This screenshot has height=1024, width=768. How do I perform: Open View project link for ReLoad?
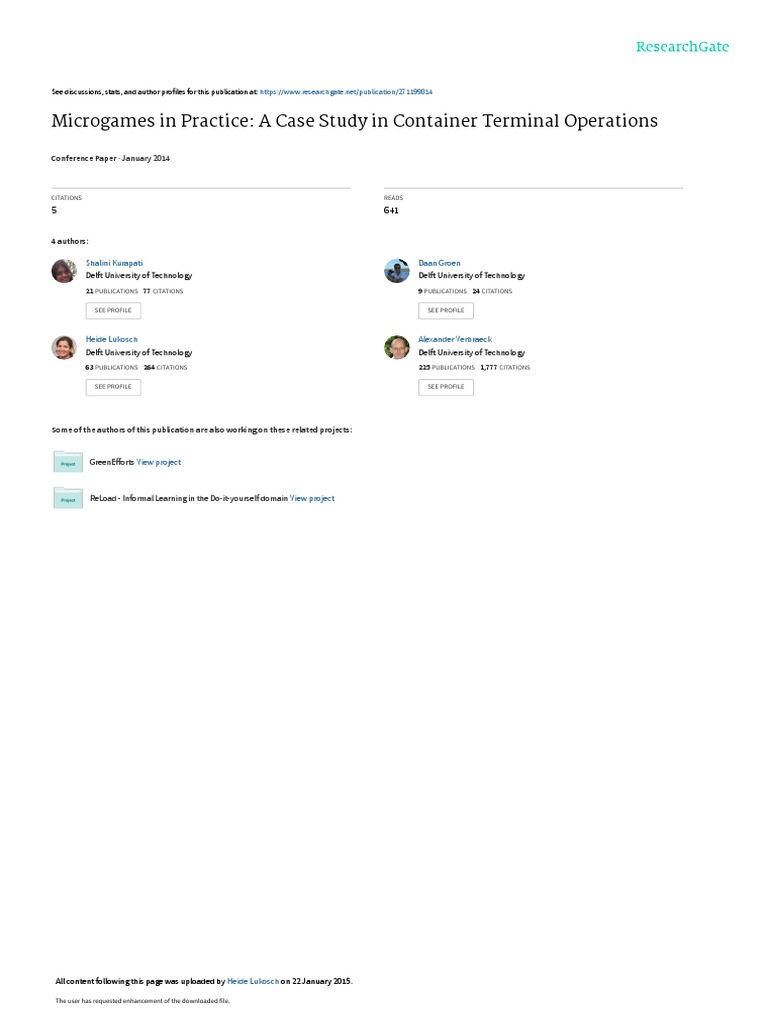[x=312, y=498]
